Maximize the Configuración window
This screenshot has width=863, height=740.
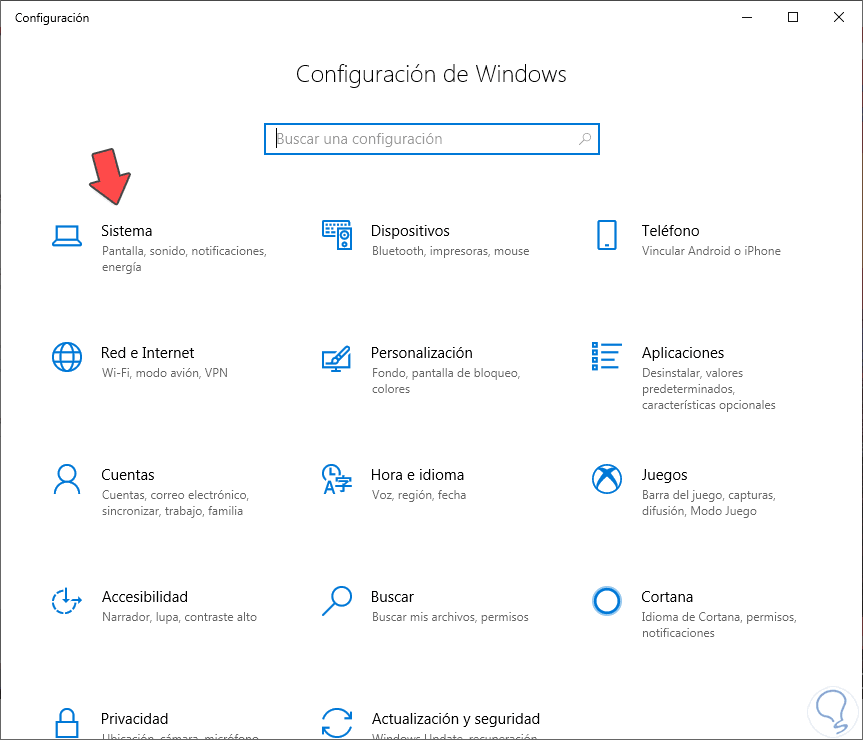click(x=793, y=18)
